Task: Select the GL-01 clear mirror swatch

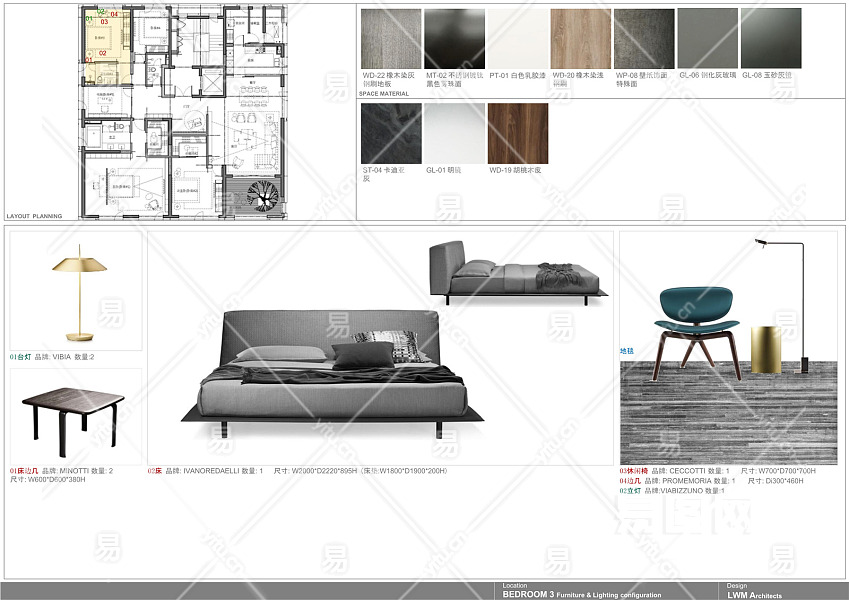Action: click(454, 133)
